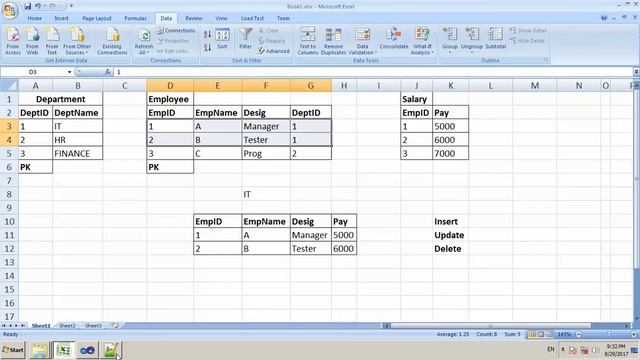The width and height of the screenshot is (640, 360).
Task: Click Hide Detail
Action: [527, 41]
